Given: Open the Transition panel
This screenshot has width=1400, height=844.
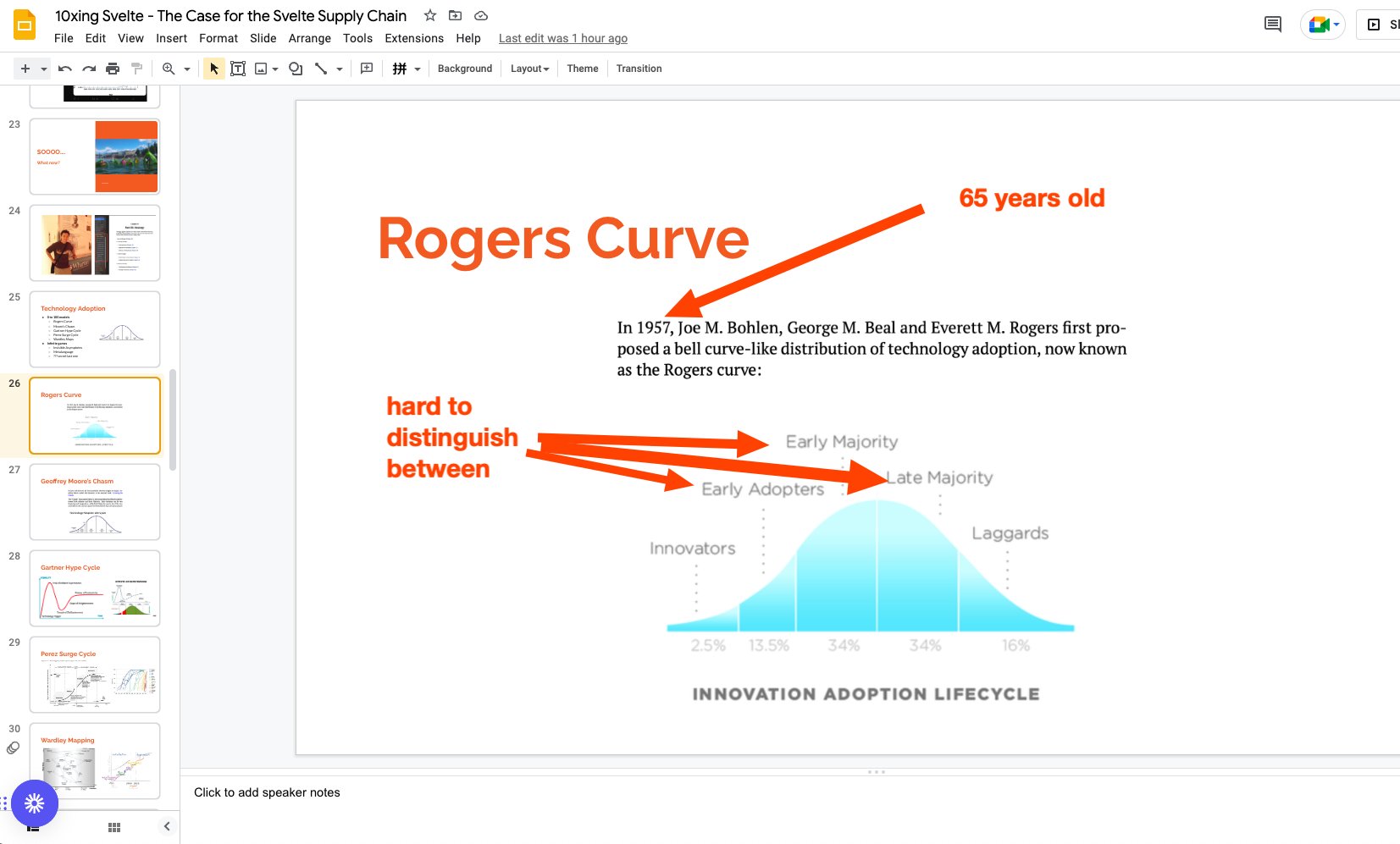Looking at the screenshot, I should [639, 69].
